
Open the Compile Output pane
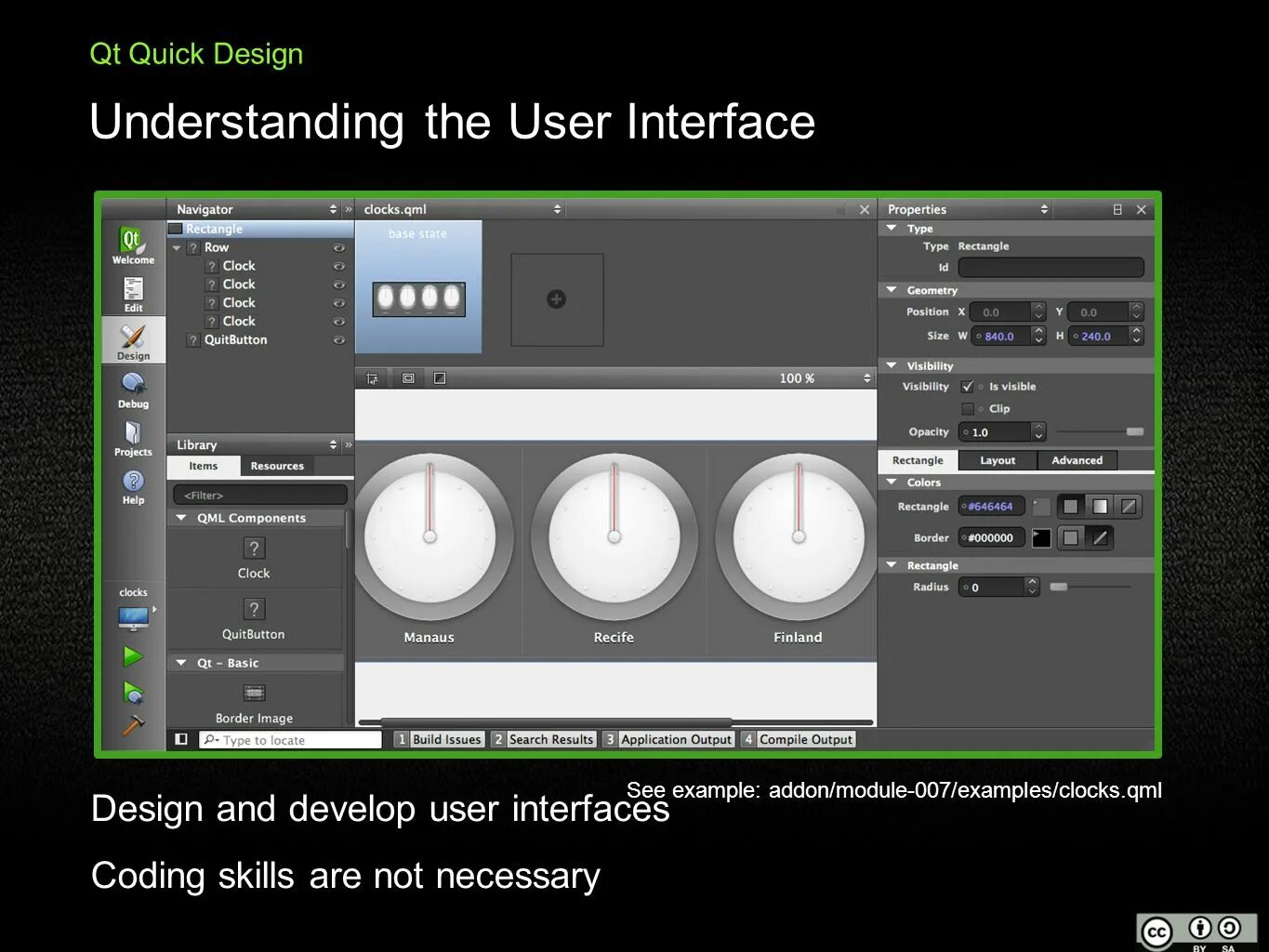tap(798, 739)
